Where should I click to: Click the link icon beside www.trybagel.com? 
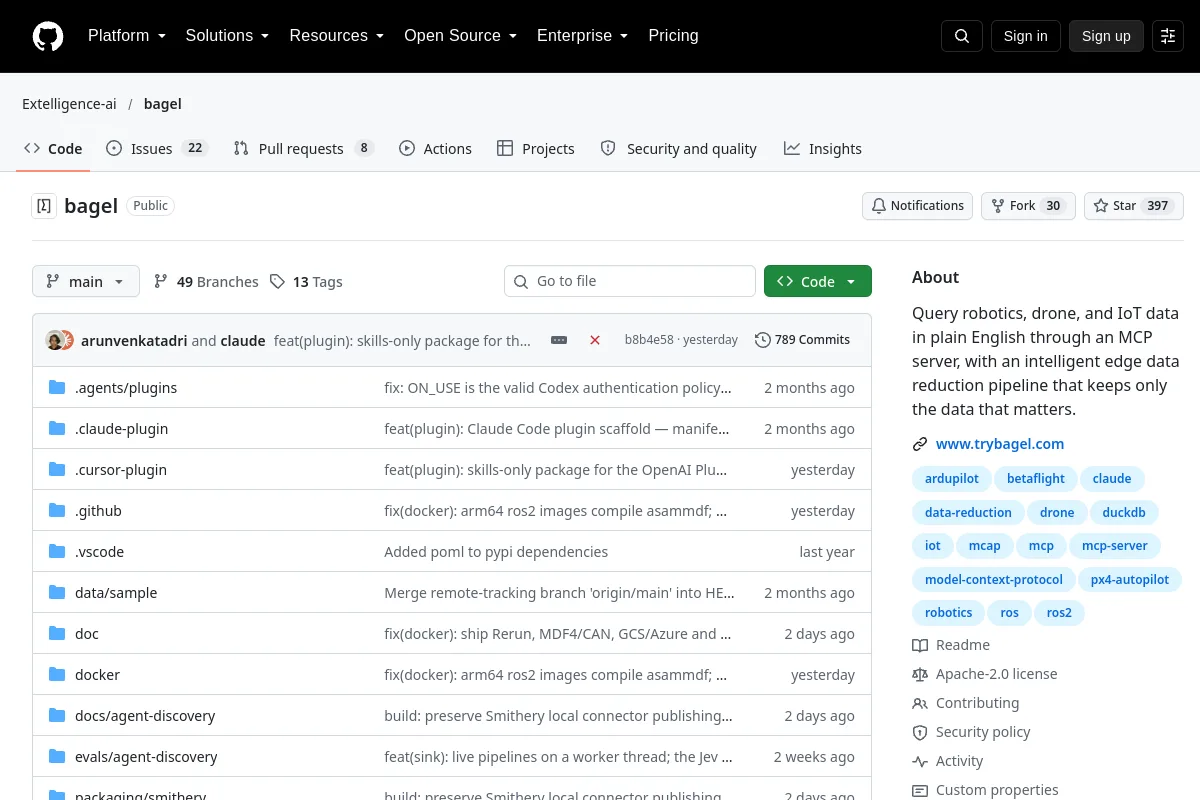[x=920, y=444]
